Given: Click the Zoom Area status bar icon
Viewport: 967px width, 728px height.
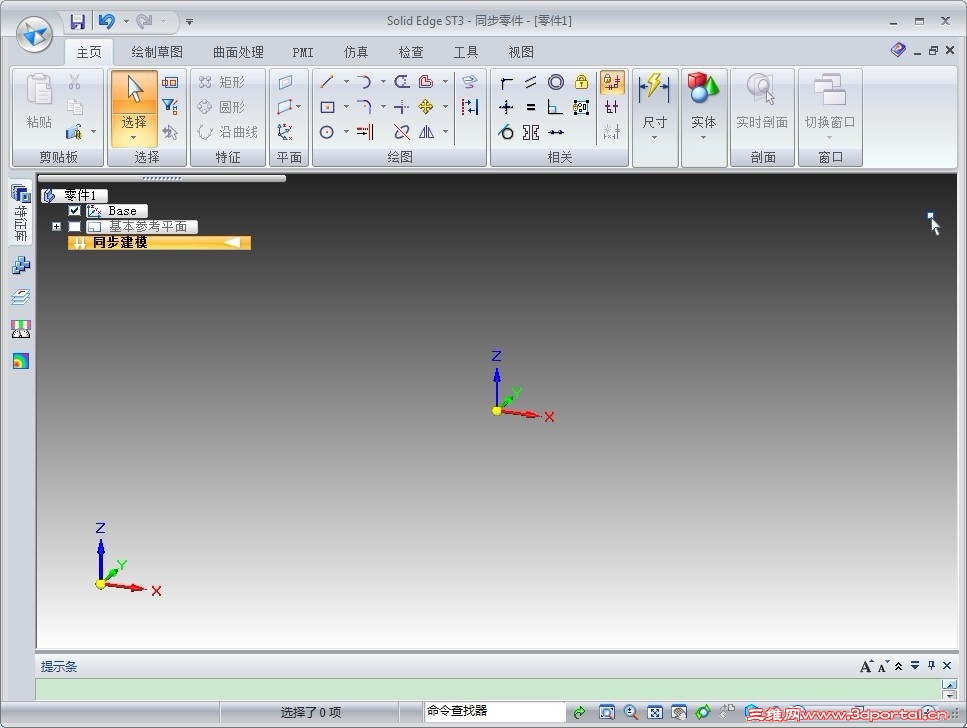Looking at the screenshot, I should (606, 713).
